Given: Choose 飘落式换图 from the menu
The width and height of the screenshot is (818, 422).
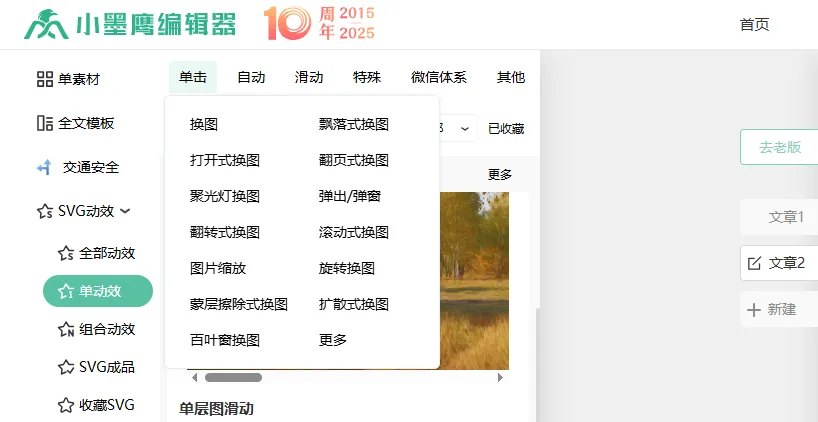Looking at the screenshot, I should pos(354,124).
